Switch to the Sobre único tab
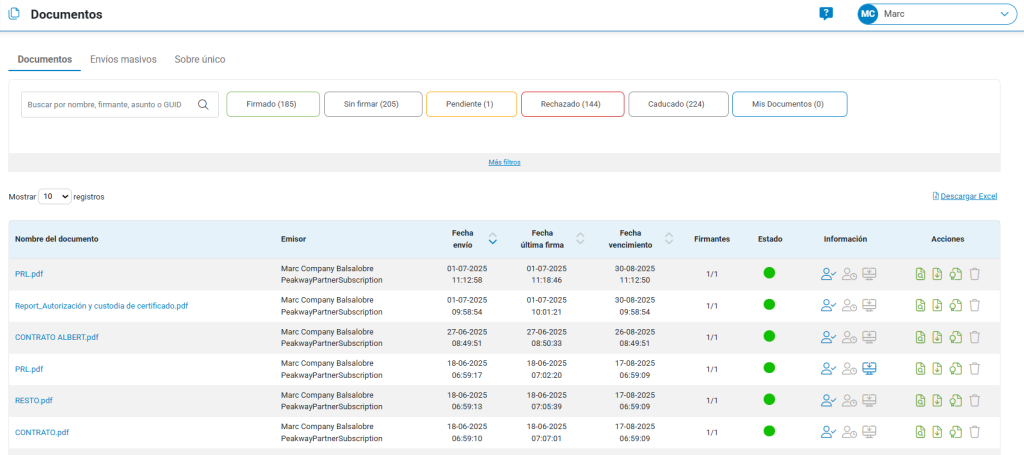Image resolution: width=1024 pixels, height=455 pixels. point(200,59)
